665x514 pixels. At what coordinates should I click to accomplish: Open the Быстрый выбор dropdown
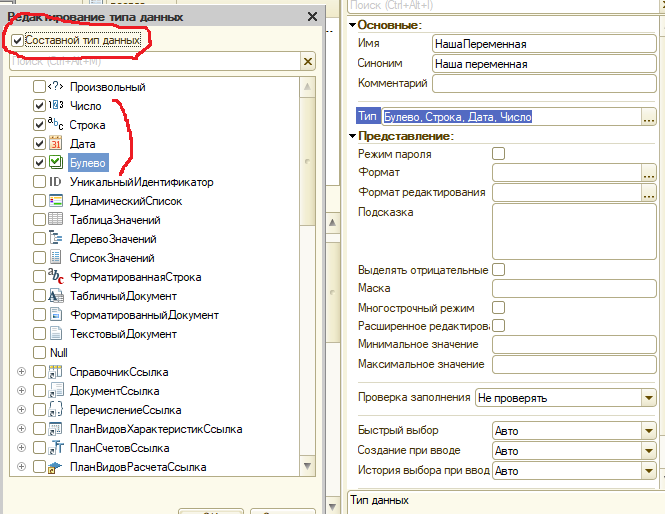[646, 430]
